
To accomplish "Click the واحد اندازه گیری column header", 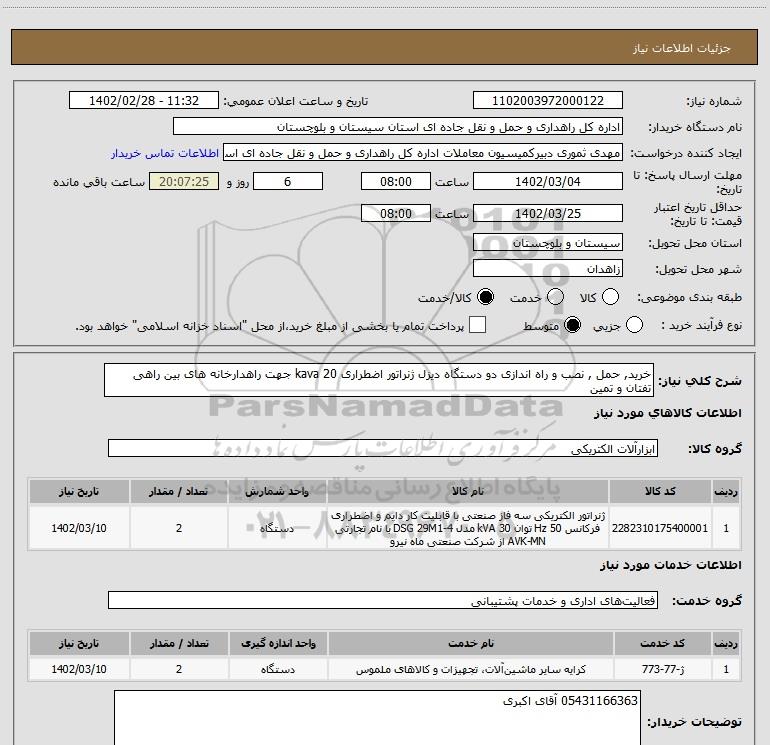I will pyautogui.click(x=278, y=643).
